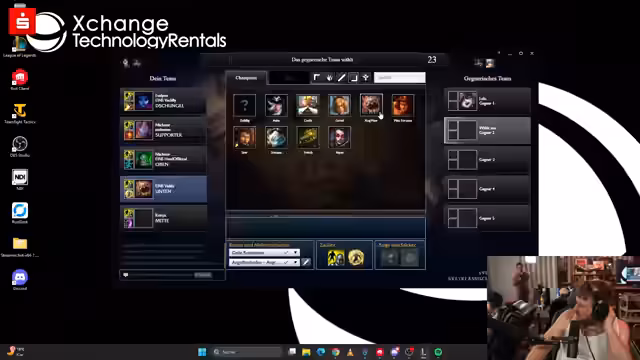
Task: Open Spotify from the taskbar
Action: (438, 352)
